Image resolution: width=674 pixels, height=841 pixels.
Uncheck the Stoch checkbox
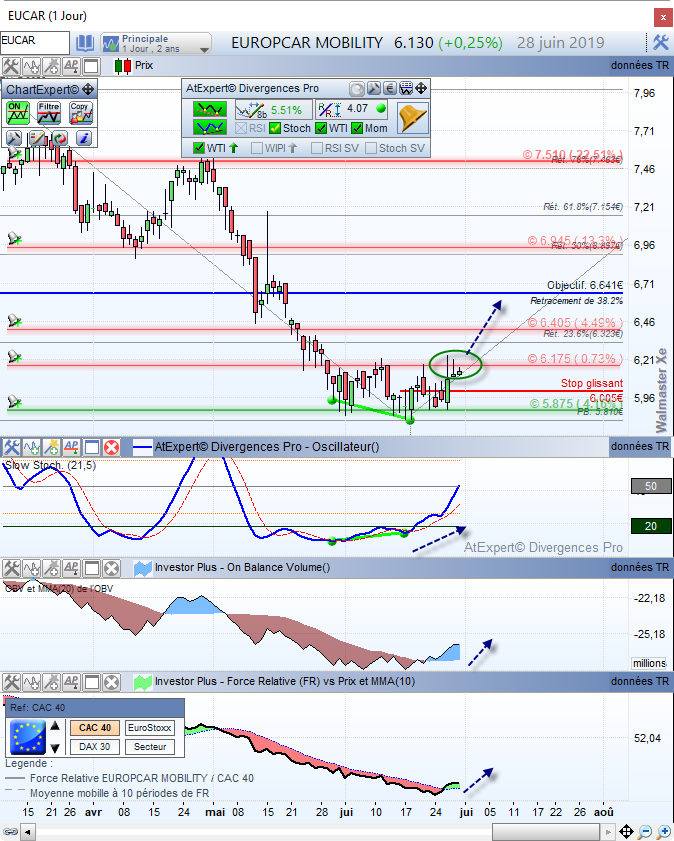coord(275,128)
